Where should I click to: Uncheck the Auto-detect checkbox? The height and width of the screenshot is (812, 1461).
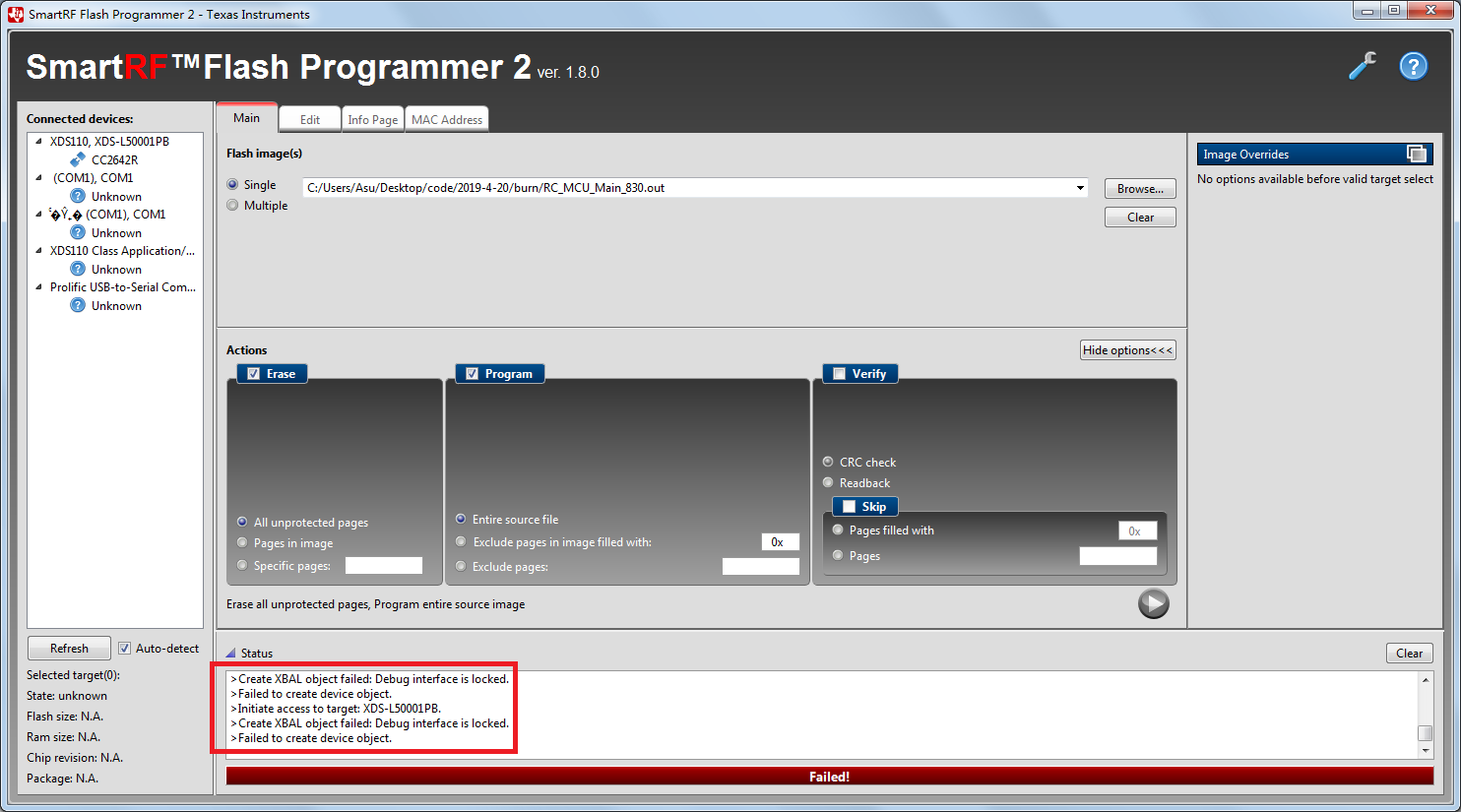click(125, 648)
